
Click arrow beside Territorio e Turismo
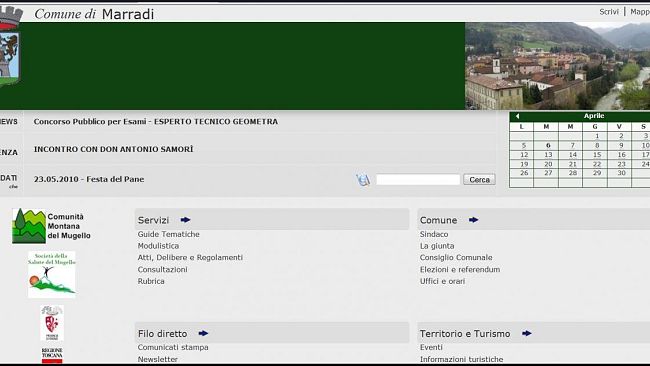tap(526, 333)
